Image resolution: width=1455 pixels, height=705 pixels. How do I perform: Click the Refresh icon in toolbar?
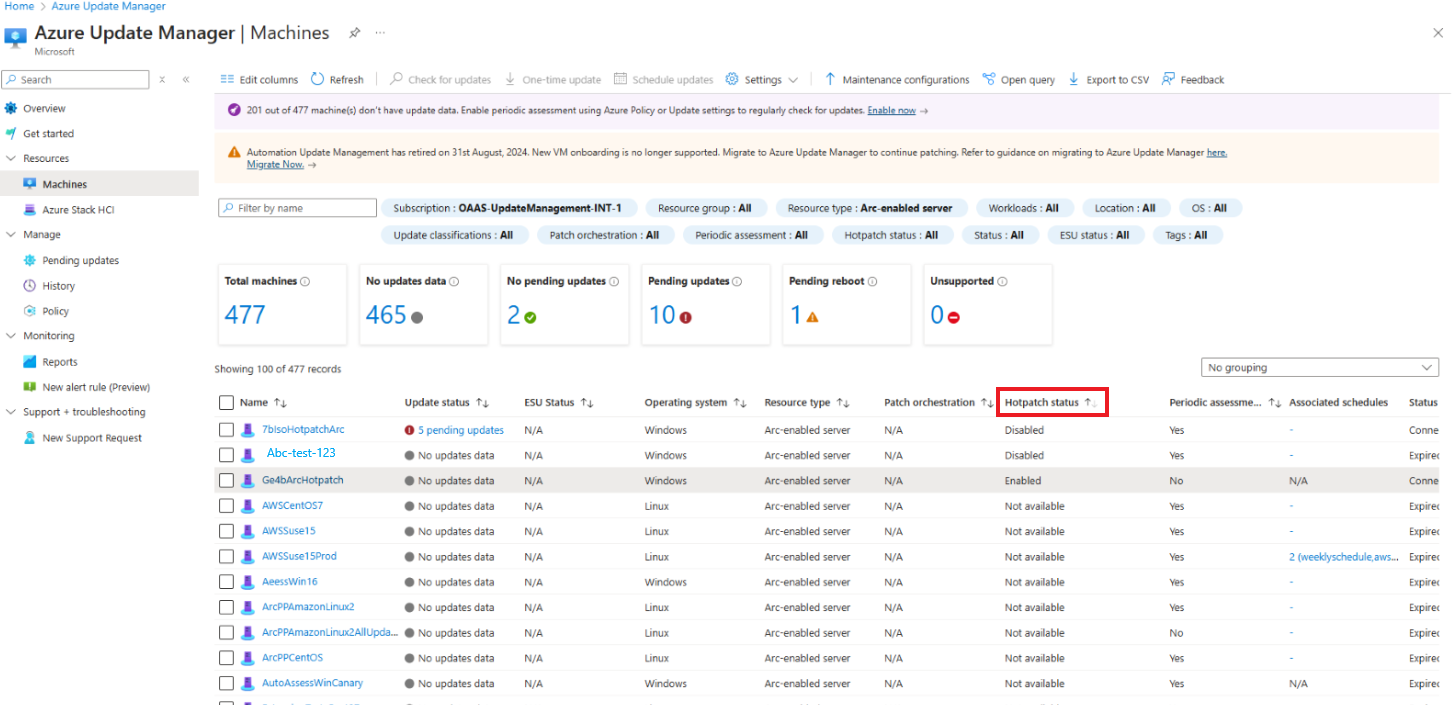[x=318, y=80]
